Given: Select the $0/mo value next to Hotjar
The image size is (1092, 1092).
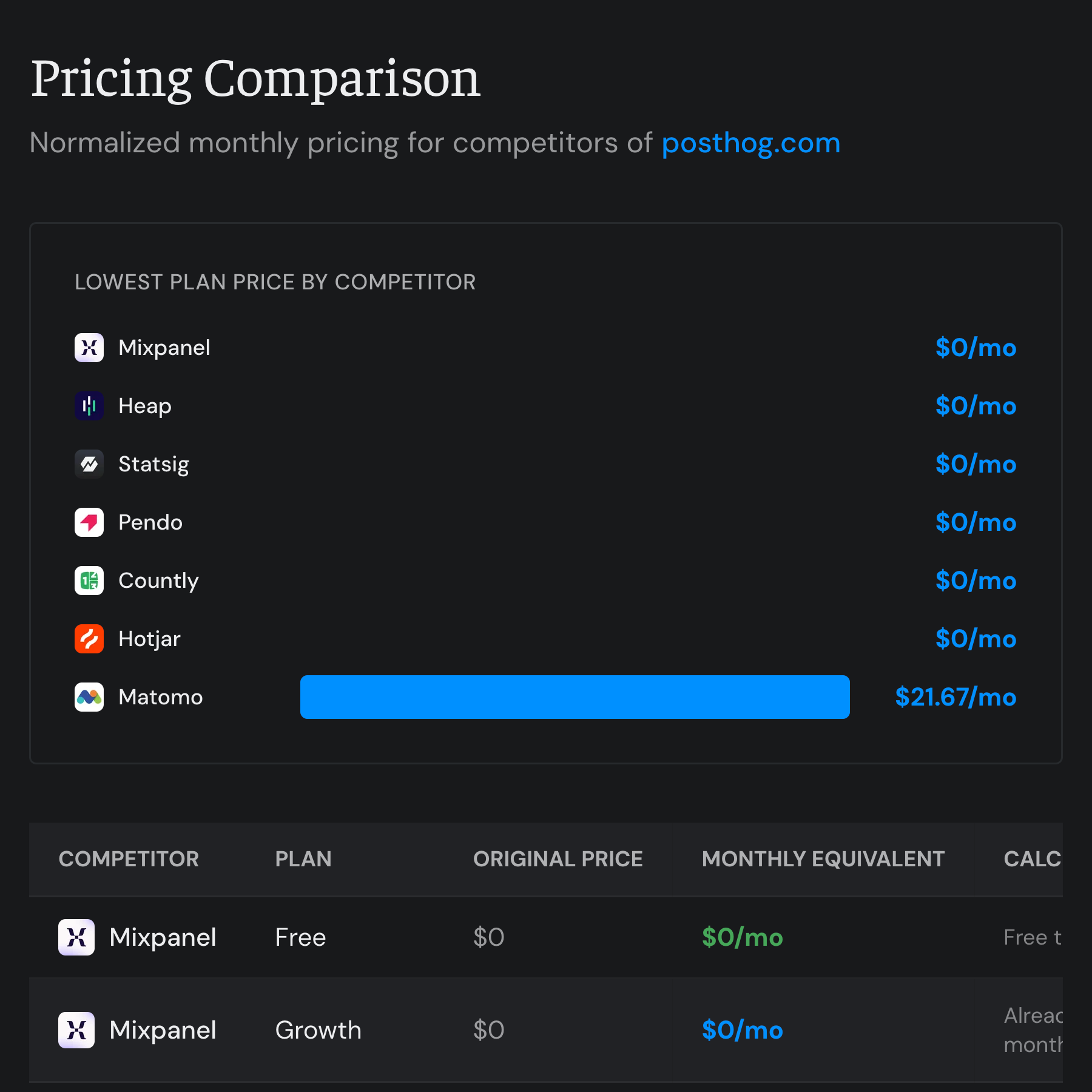Looking at the screenshot, I should tap(976, 639).
